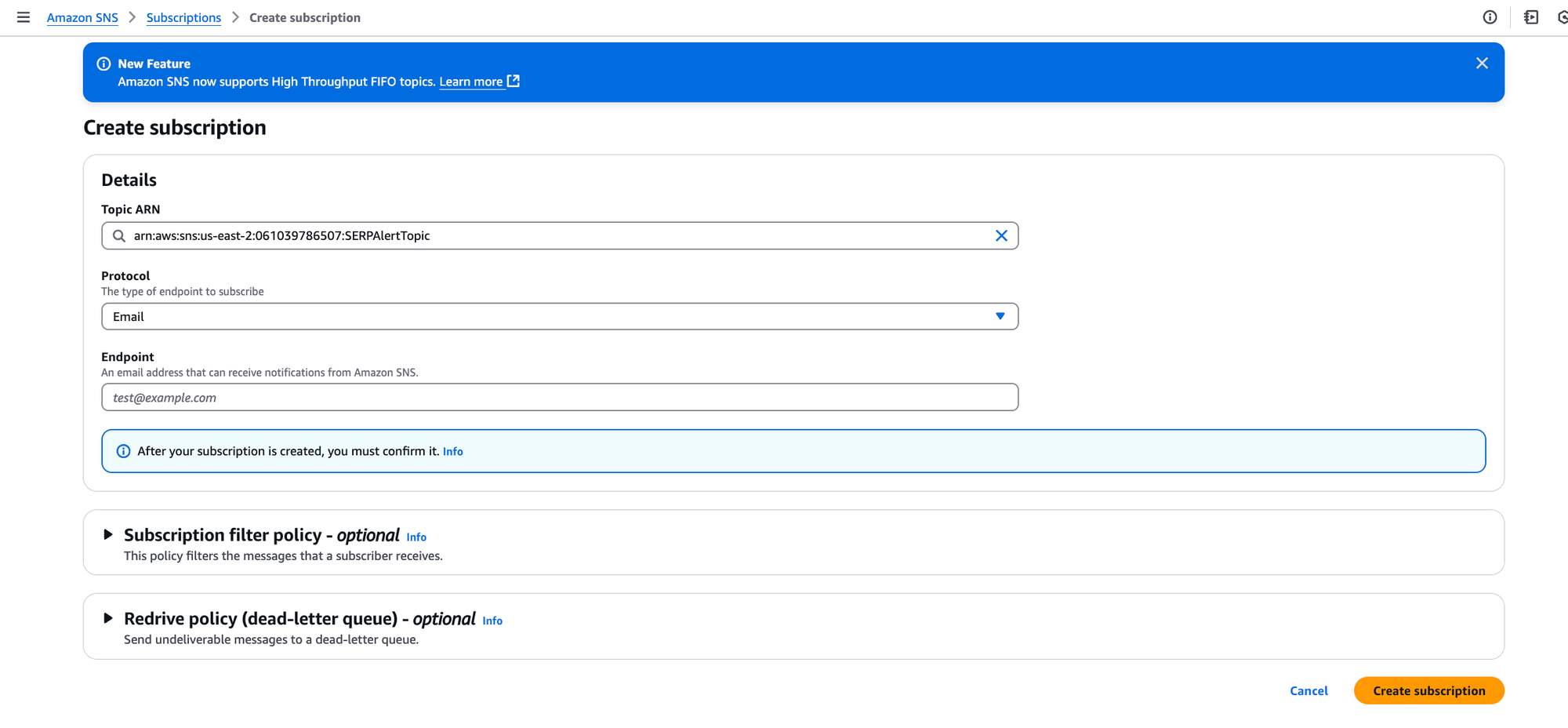This screenshot has width=1568, height=728.
Task: Click Info link next to confirmation notice
Action: point(453,451)
